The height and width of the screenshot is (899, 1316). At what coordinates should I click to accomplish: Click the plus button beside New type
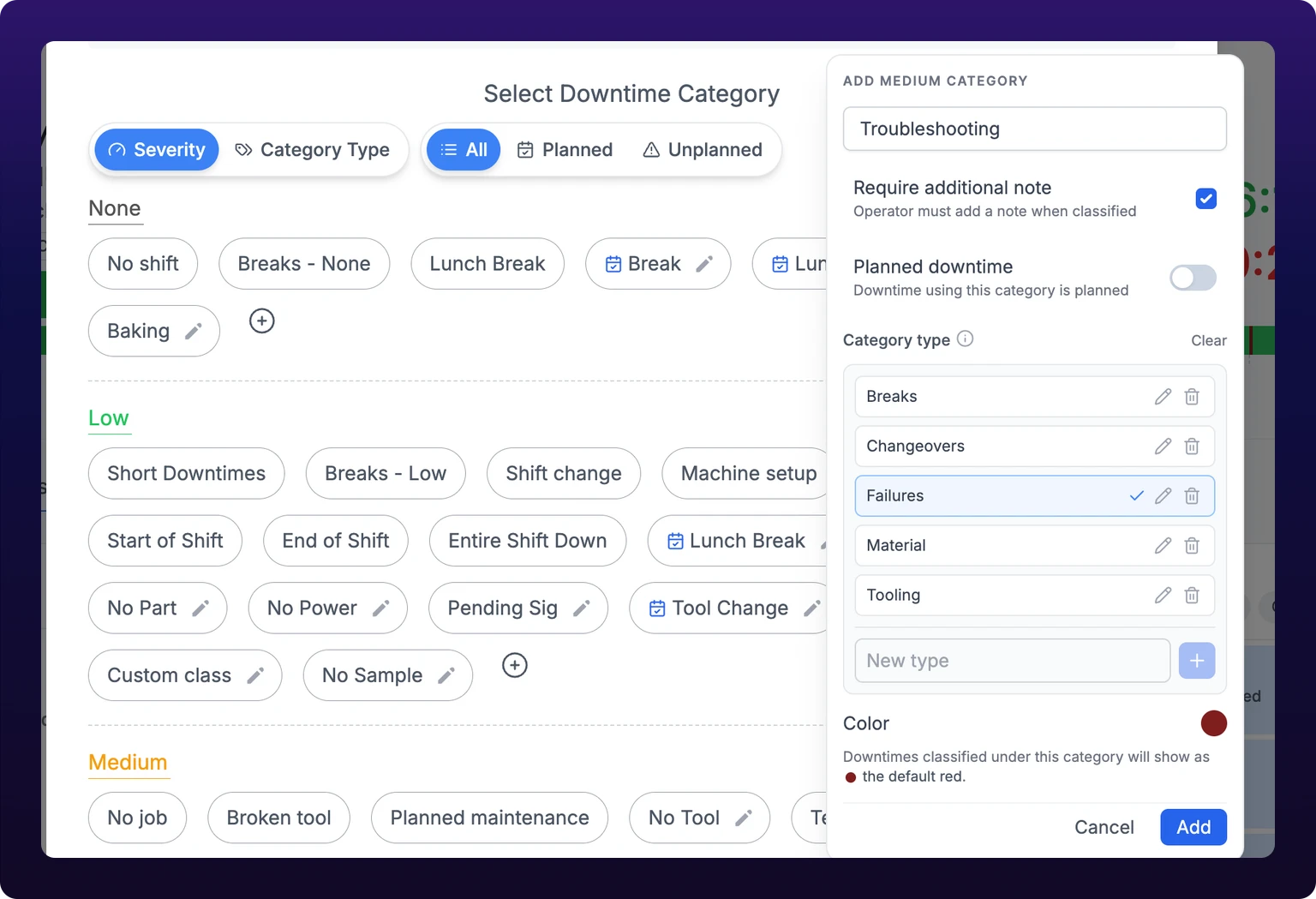[x=1197, y=661]
